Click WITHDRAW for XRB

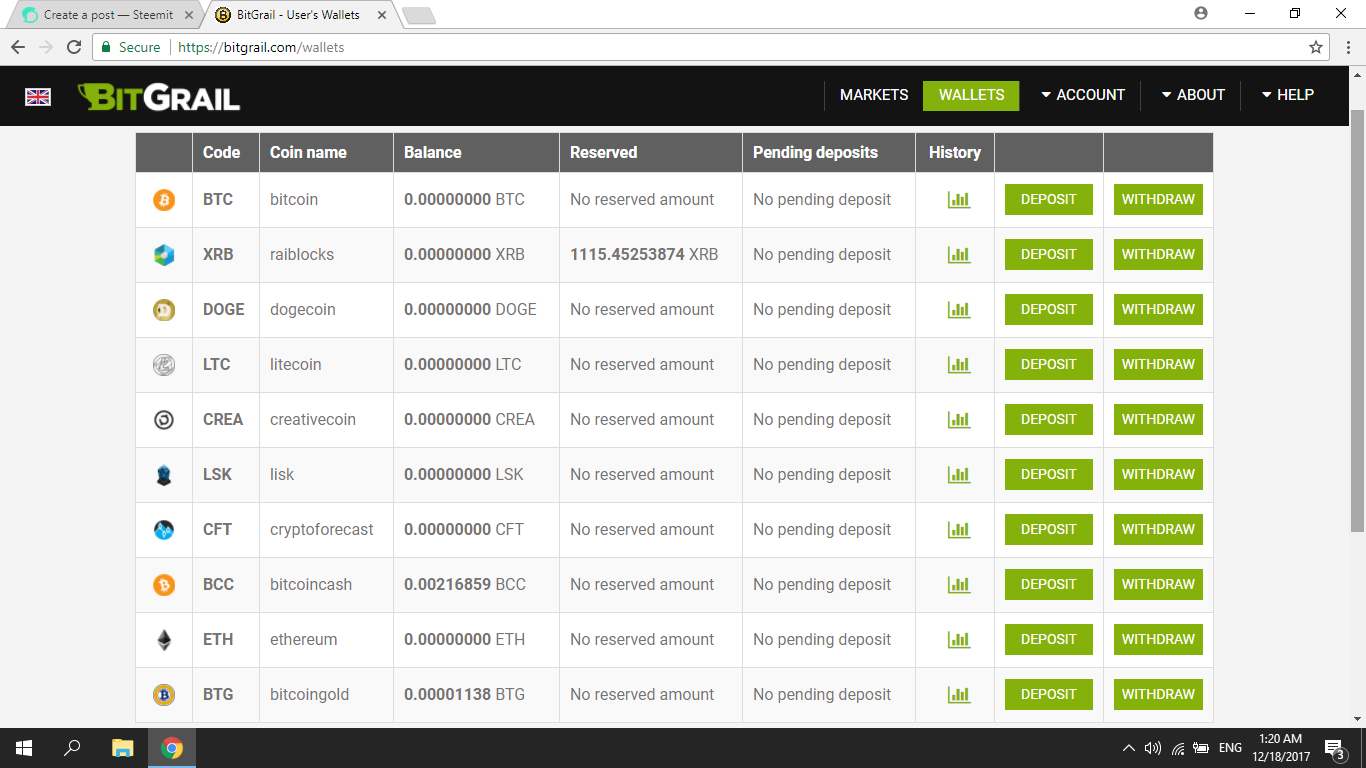click(1158, 254)
